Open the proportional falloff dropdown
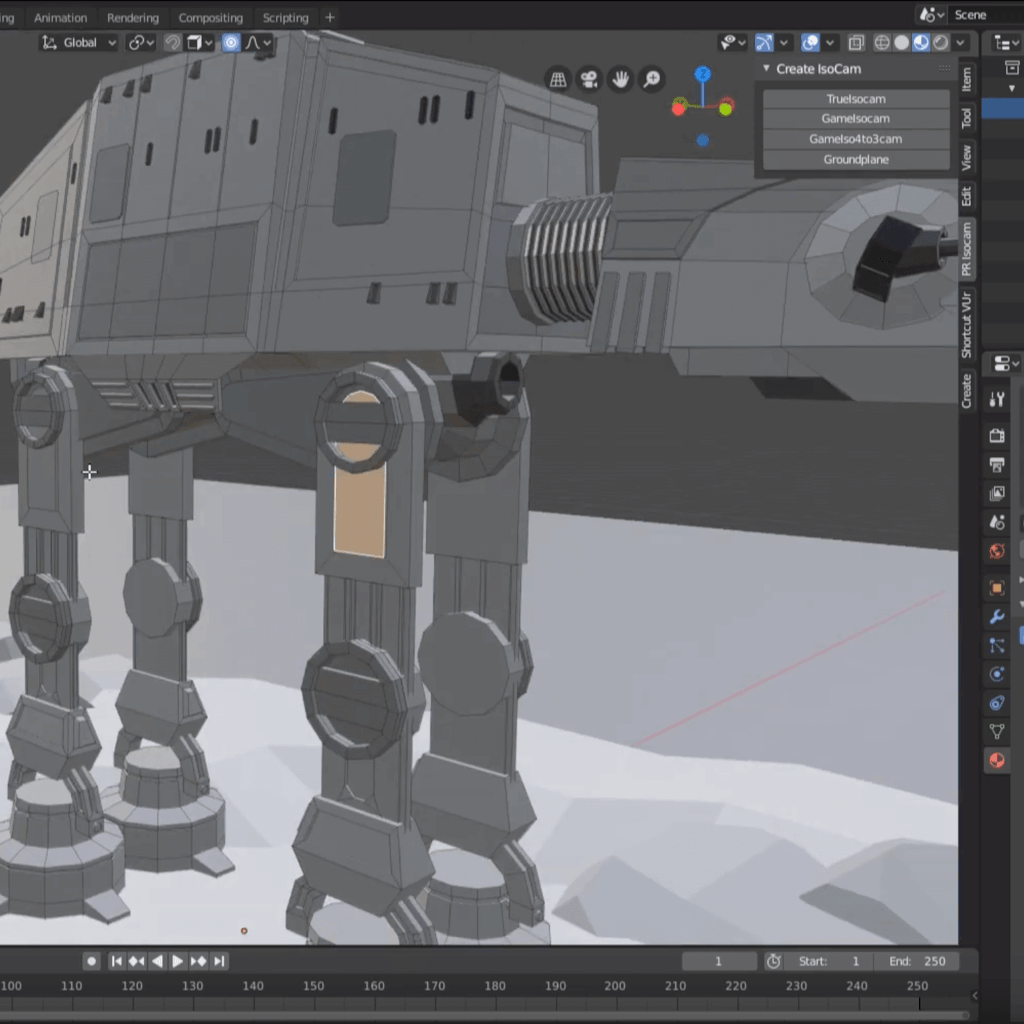The image size is (1024, 1024). click(258, 43)
